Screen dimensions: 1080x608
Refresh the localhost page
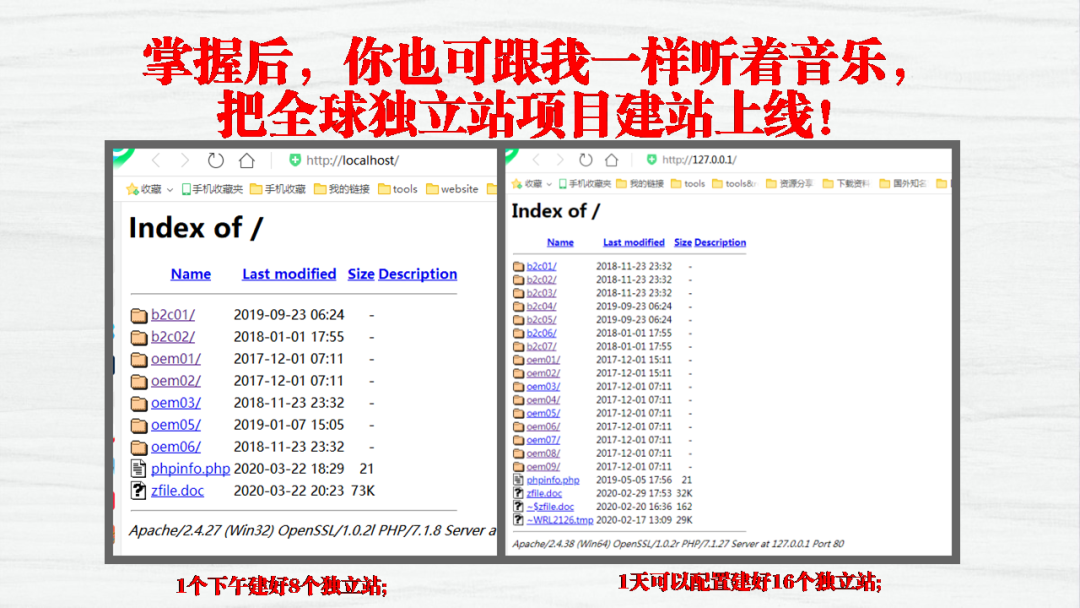[x=215, y=160]
